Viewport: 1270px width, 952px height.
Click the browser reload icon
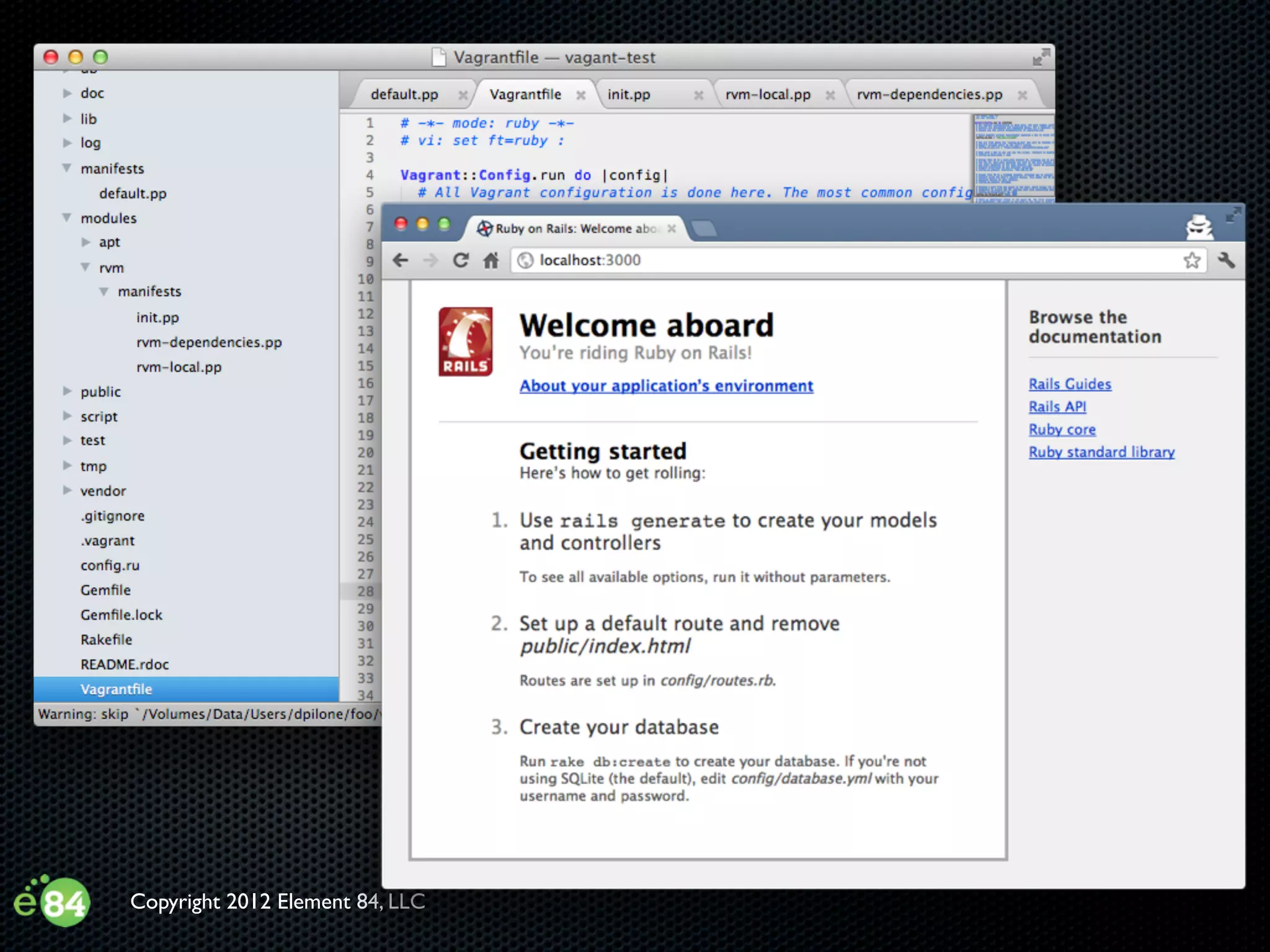pyautogui.click(x=461, y=260)
